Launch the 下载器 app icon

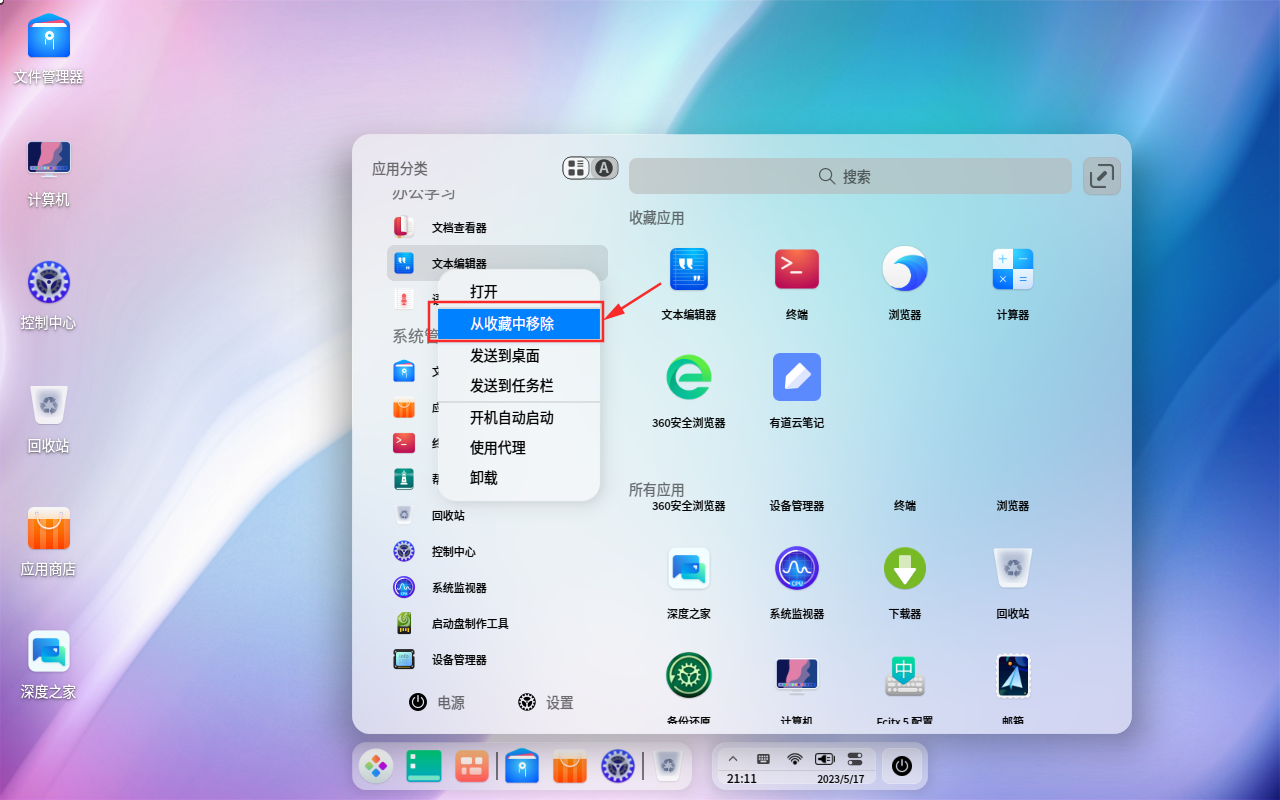904,568
